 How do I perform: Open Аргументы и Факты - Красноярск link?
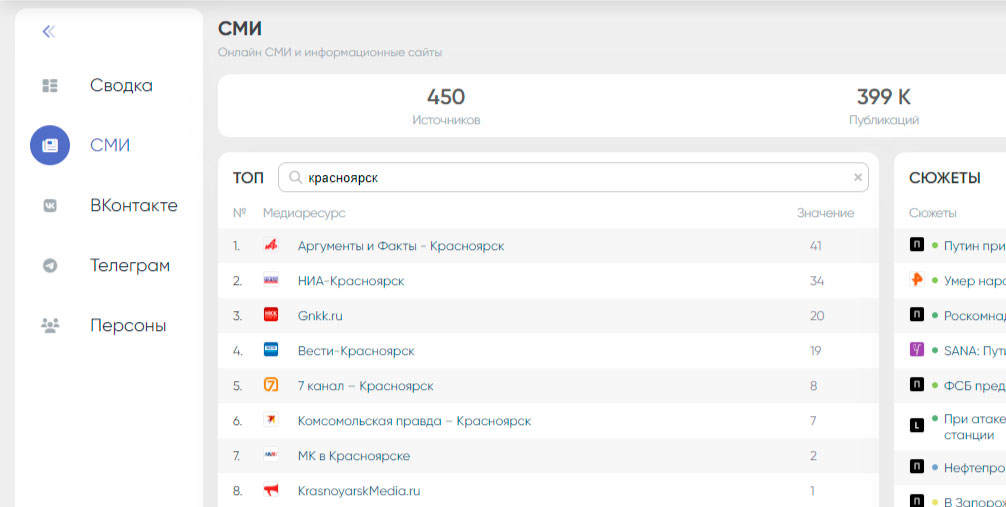tap(400, 246)
